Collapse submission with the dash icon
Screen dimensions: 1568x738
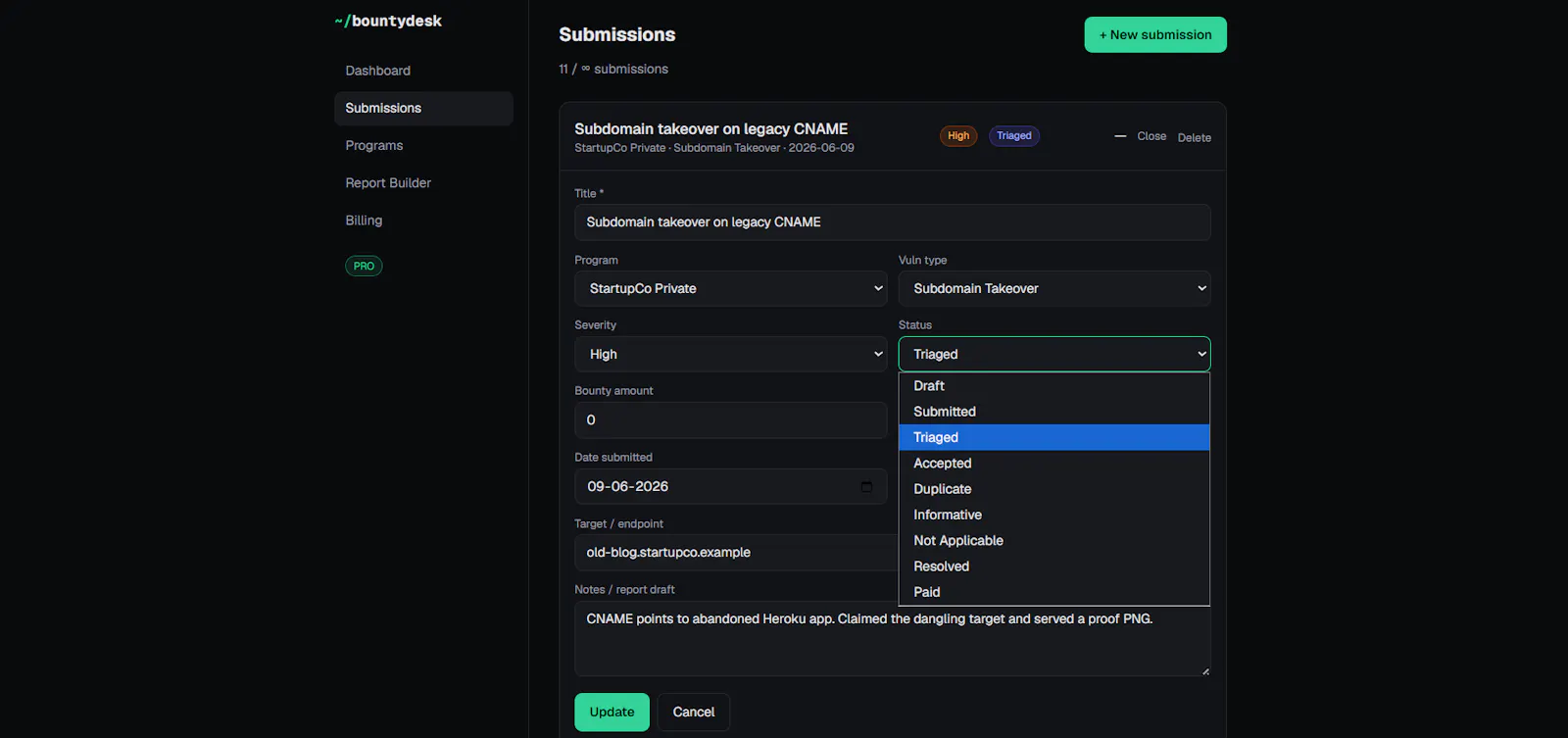click(x=1120, y=136)
